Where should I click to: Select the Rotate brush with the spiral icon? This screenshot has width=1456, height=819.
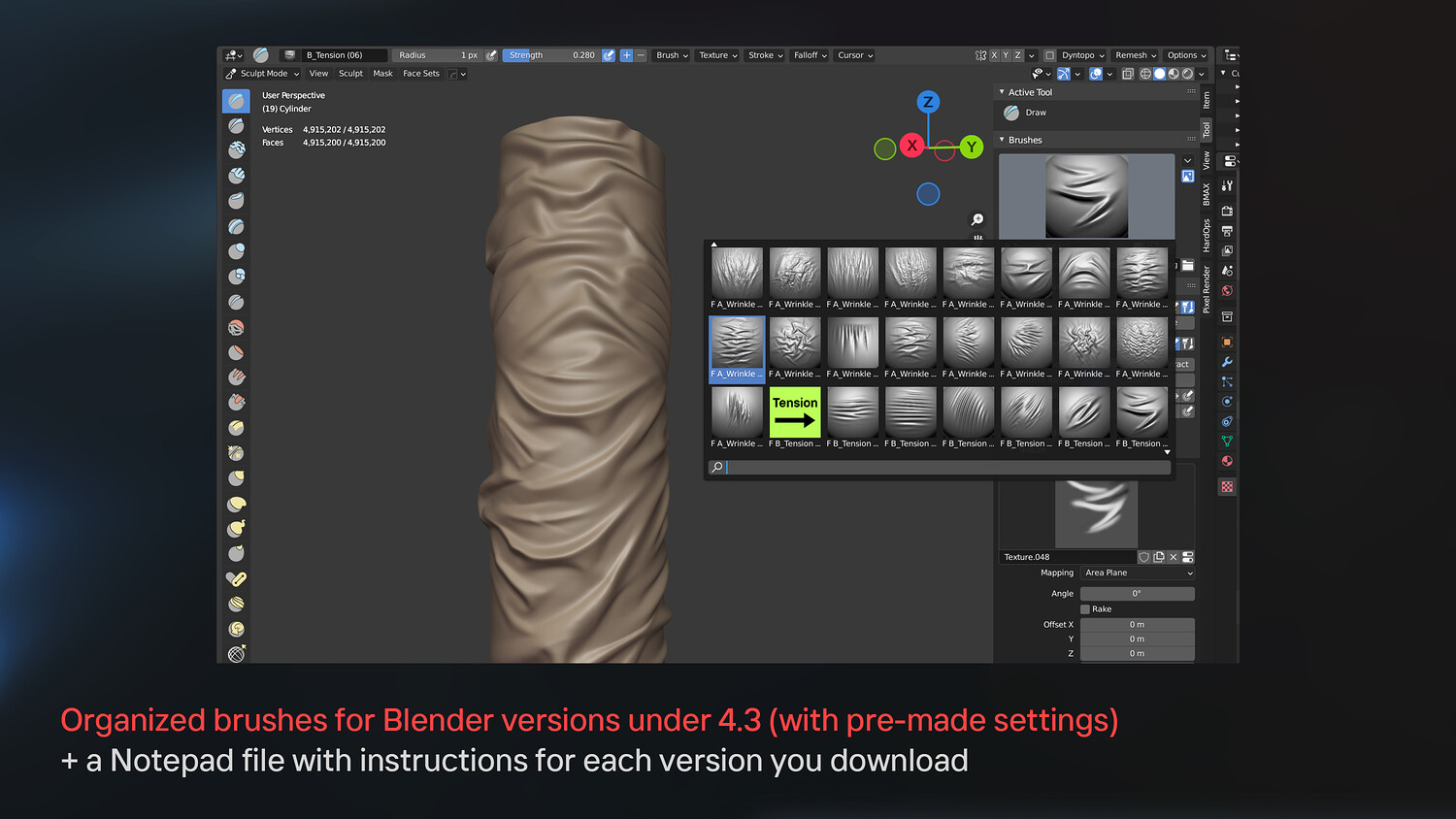(x=236, y=629)
